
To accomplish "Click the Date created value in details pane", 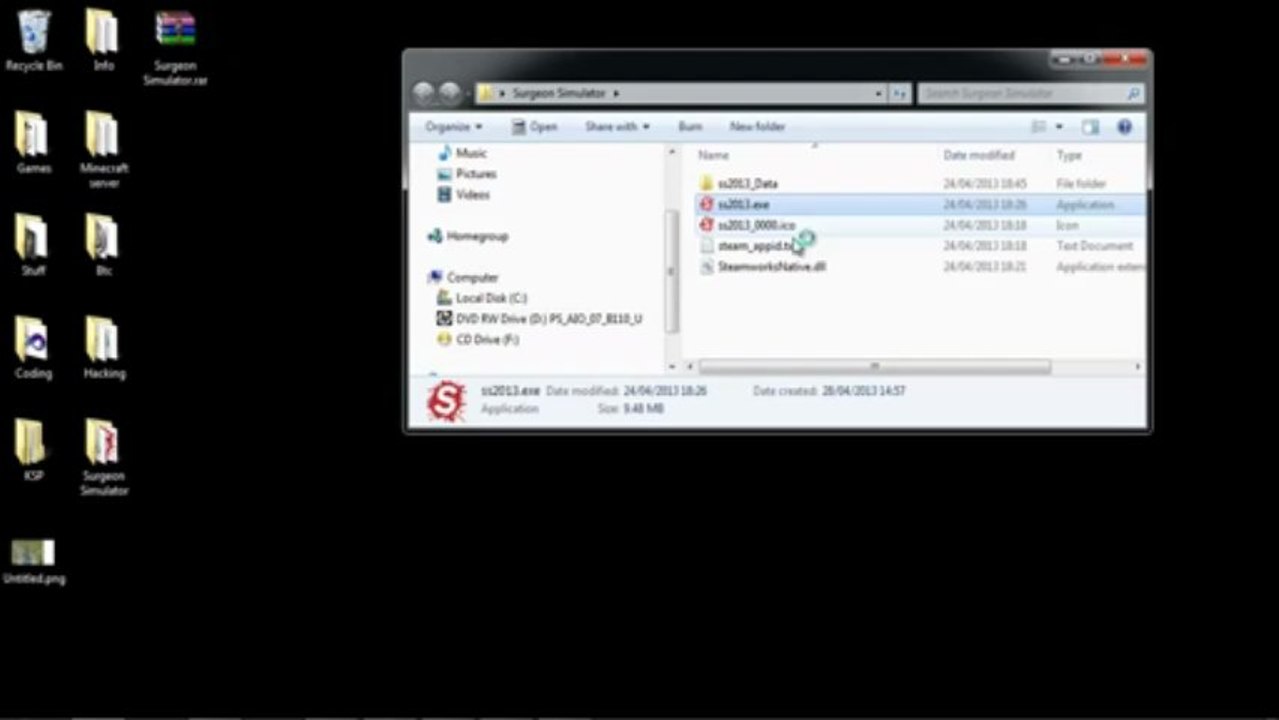I will point(862,391).
